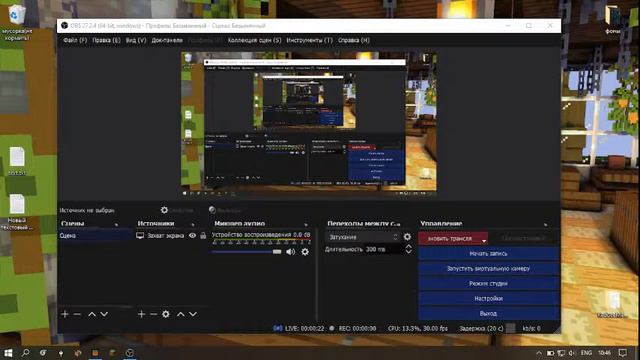
Task: Click the Управление dock float icon
Action: click(546, 224)
